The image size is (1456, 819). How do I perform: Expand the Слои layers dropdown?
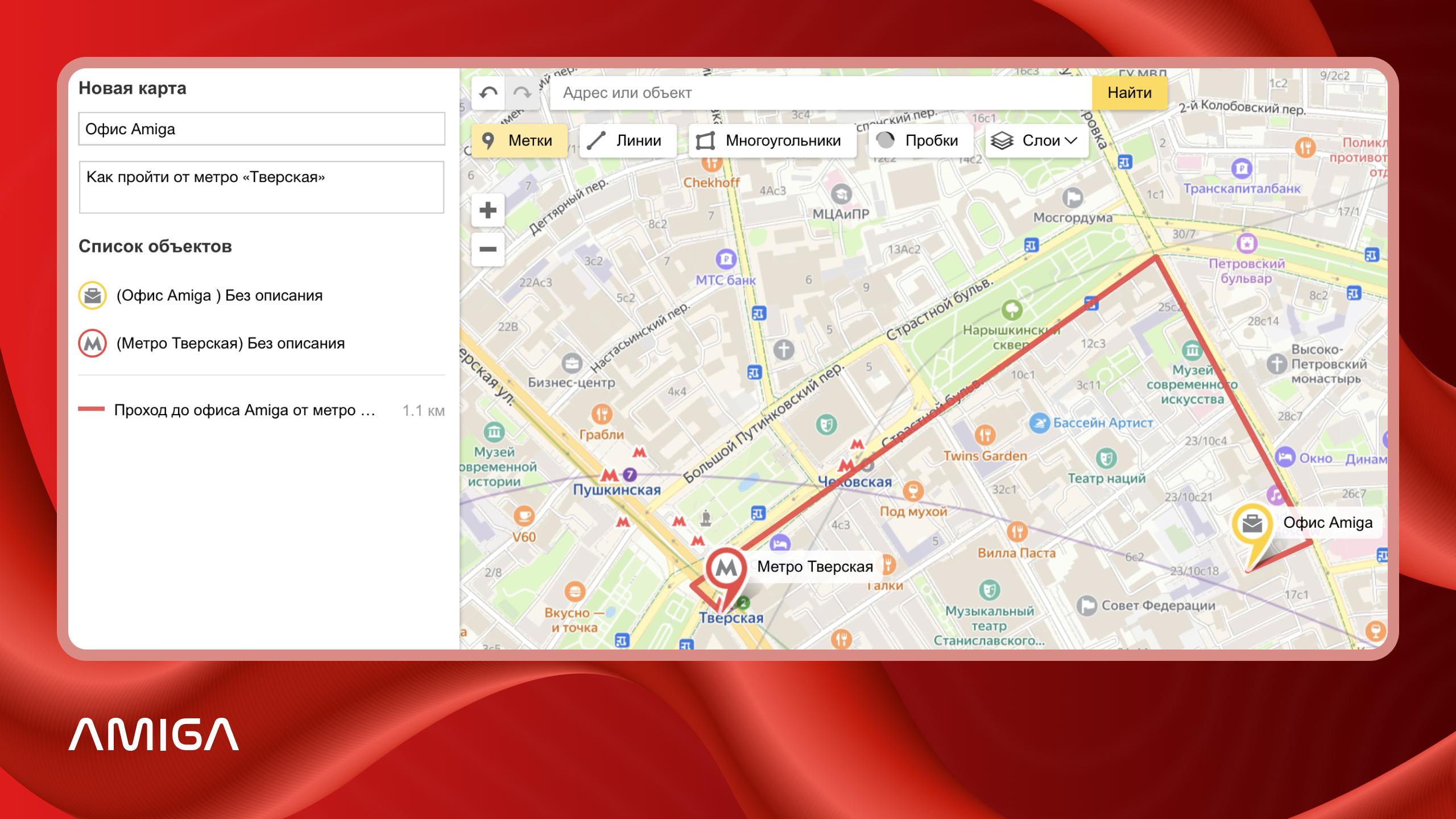pos(1036,140)
